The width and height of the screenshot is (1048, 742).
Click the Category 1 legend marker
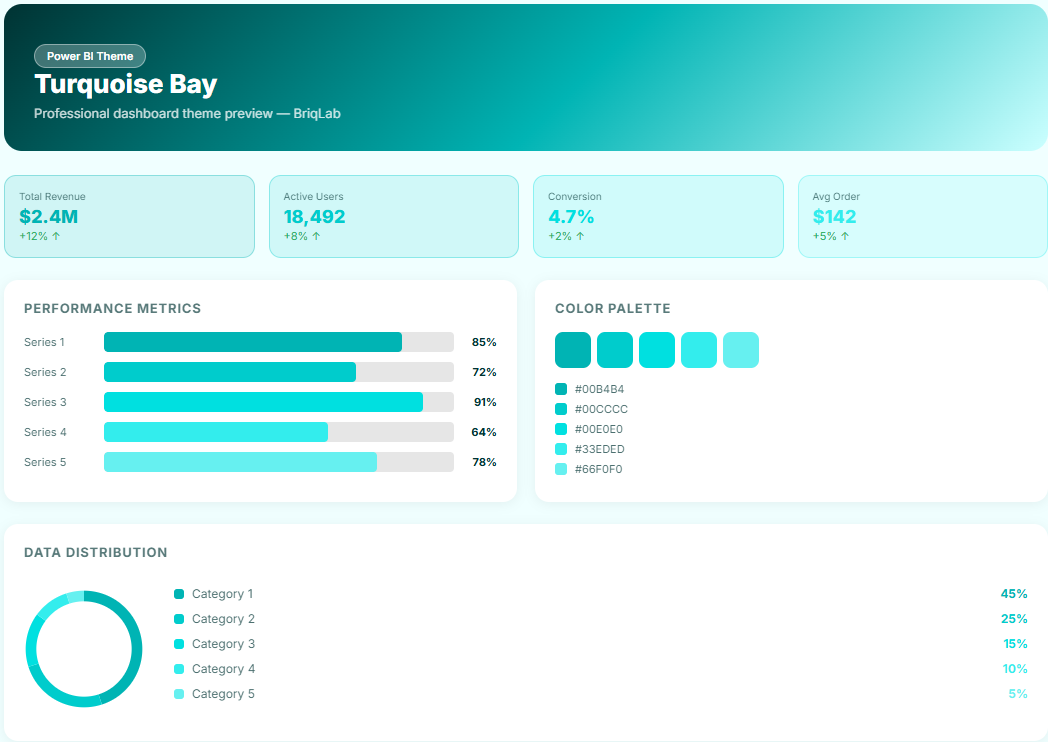tap(179, 594)
